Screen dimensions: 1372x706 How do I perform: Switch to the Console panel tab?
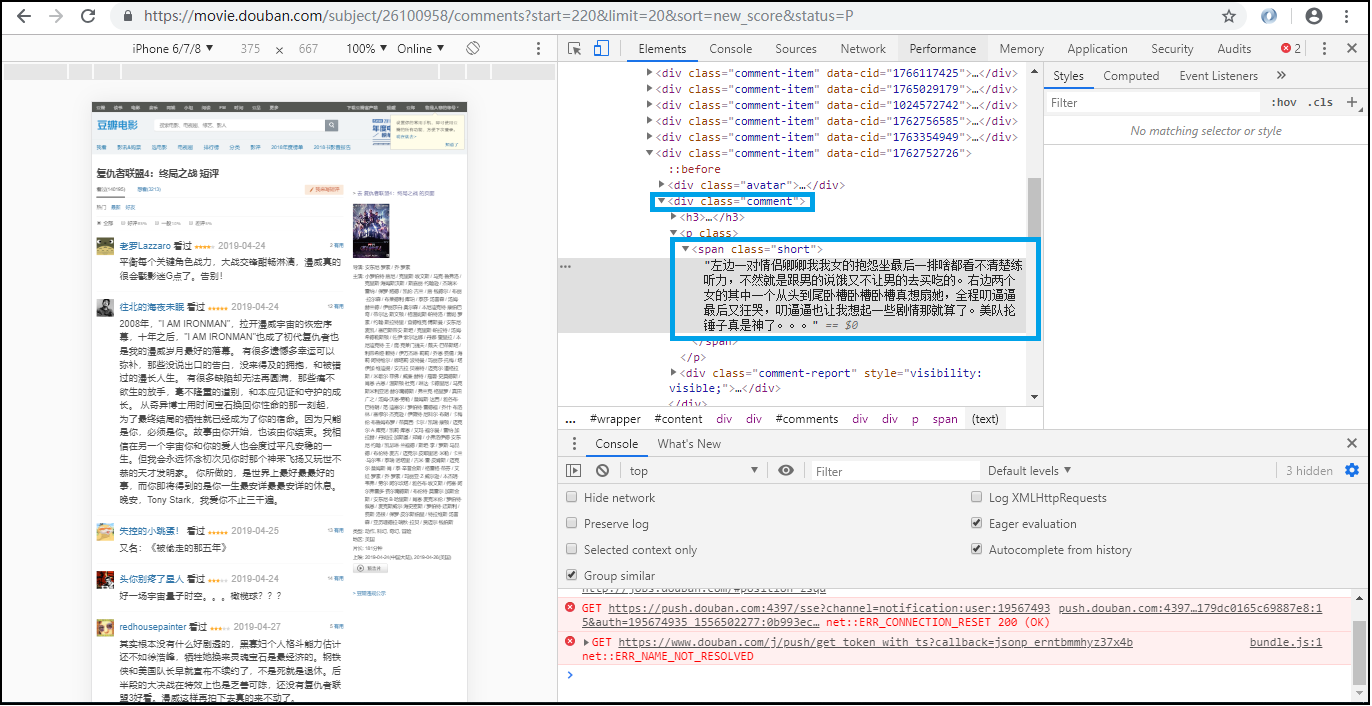pyautogui.click(x=731, y=48)
